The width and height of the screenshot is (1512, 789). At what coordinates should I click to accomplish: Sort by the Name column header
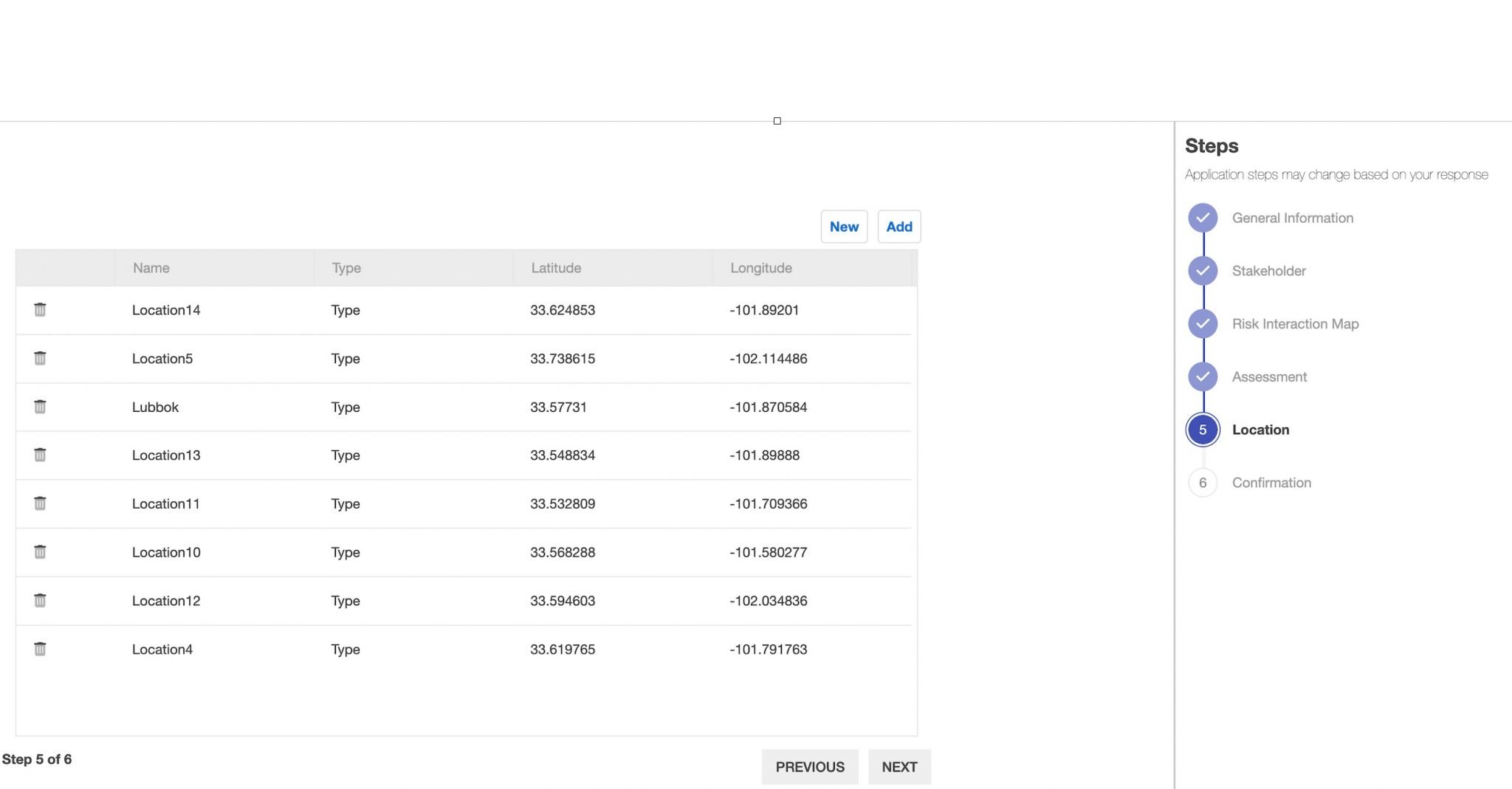click(x=214, y=268)
